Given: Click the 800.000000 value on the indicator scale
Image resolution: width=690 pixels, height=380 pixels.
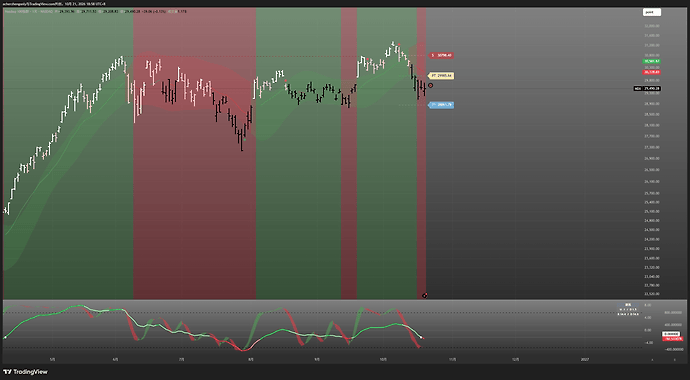Looking at the screenshot, I should (x=672, y=313).
